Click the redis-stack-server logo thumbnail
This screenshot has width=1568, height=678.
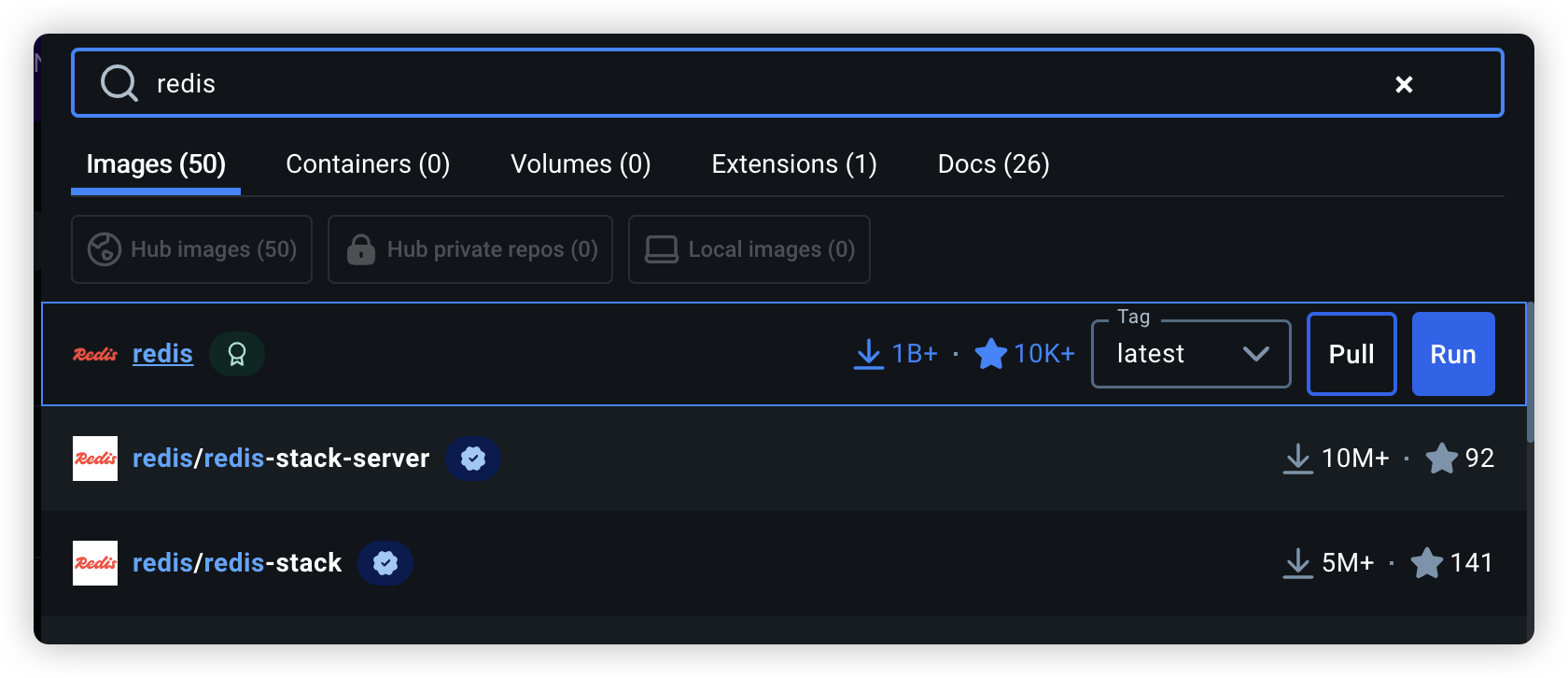(x=95, y=459)
